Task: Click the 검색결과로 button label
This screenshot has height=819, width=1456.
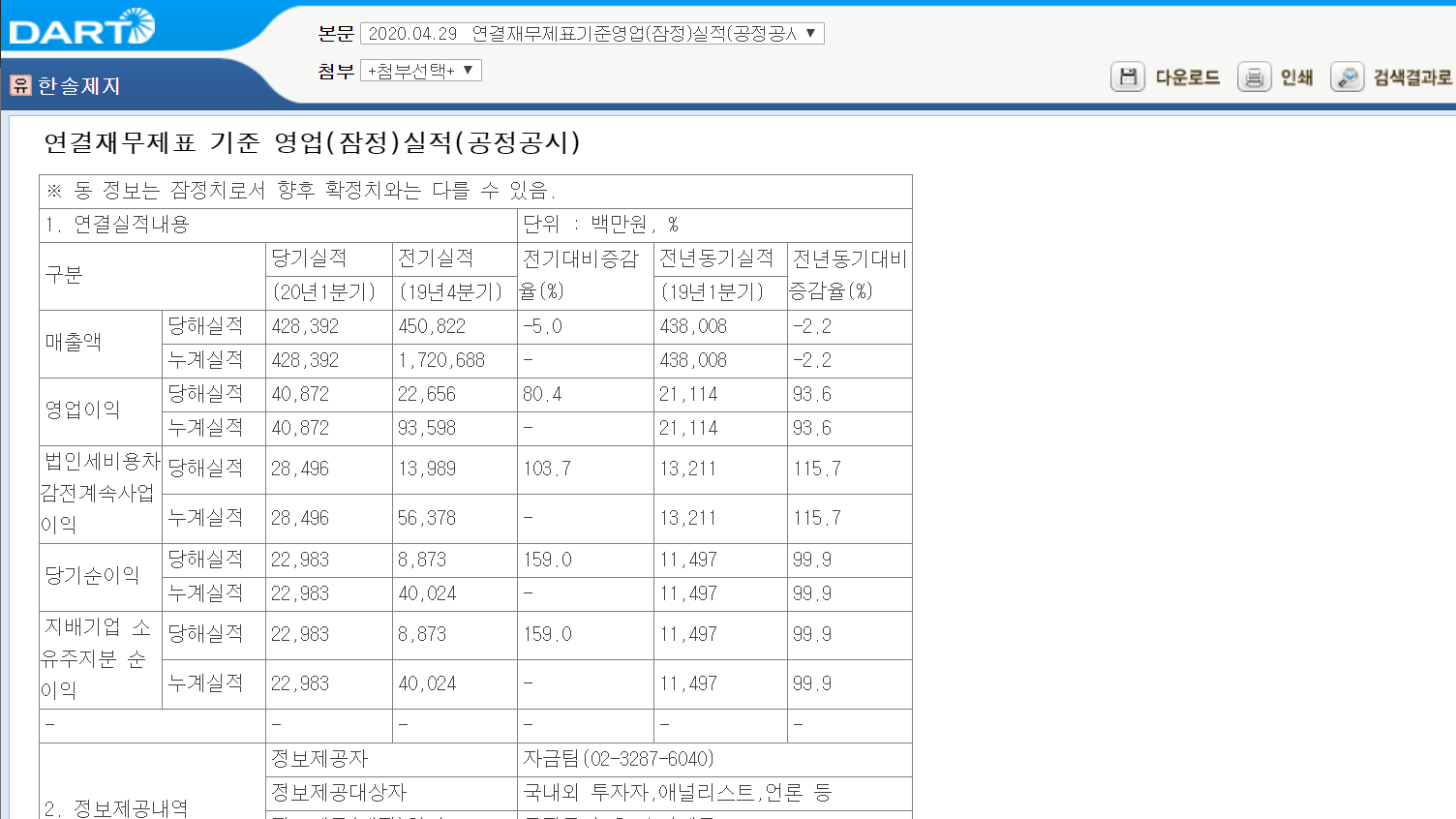Action: (1412, 77)
